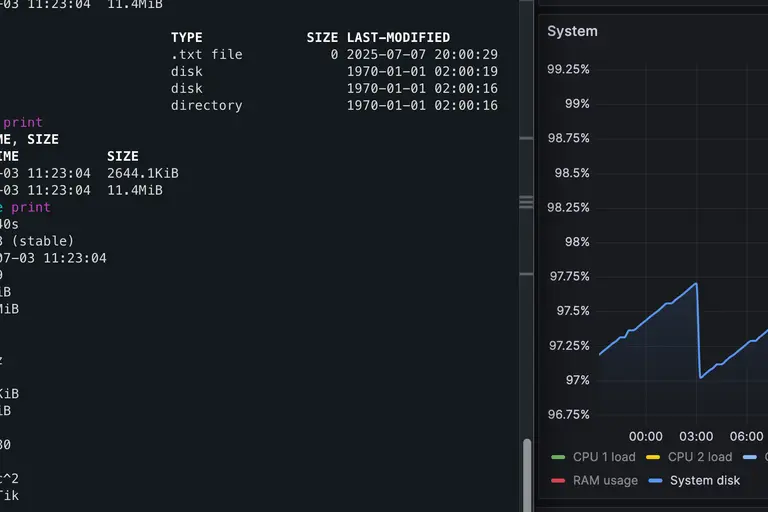Click blue System disk color swatch
The height and width of the screenshot is (512, 768).
[x=656, y=481]
